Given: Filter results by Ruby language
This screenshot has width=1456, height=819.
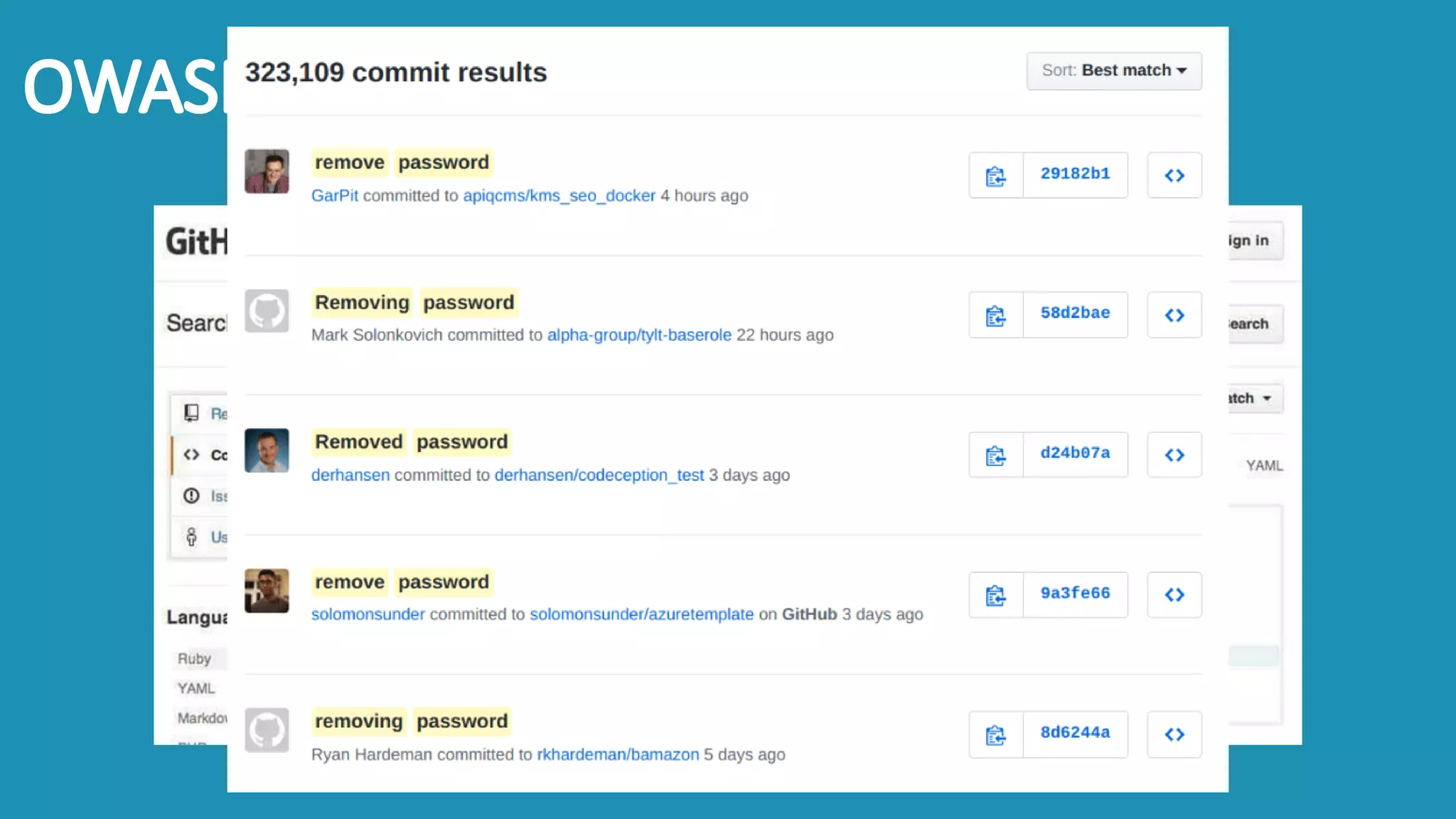Looking at the screenshot, I should (194, 659).
